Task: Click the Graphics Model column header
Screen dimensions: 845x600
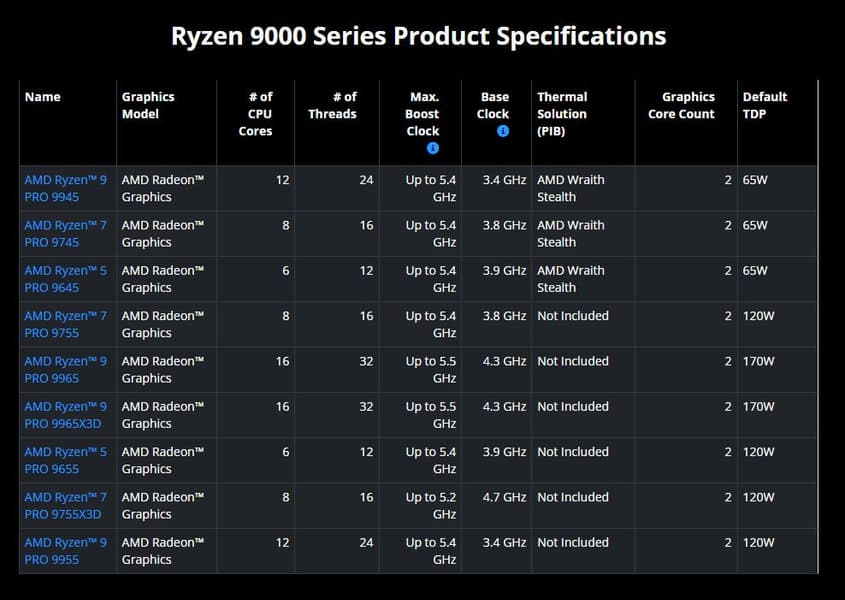Action: click(x=148, y=105)
